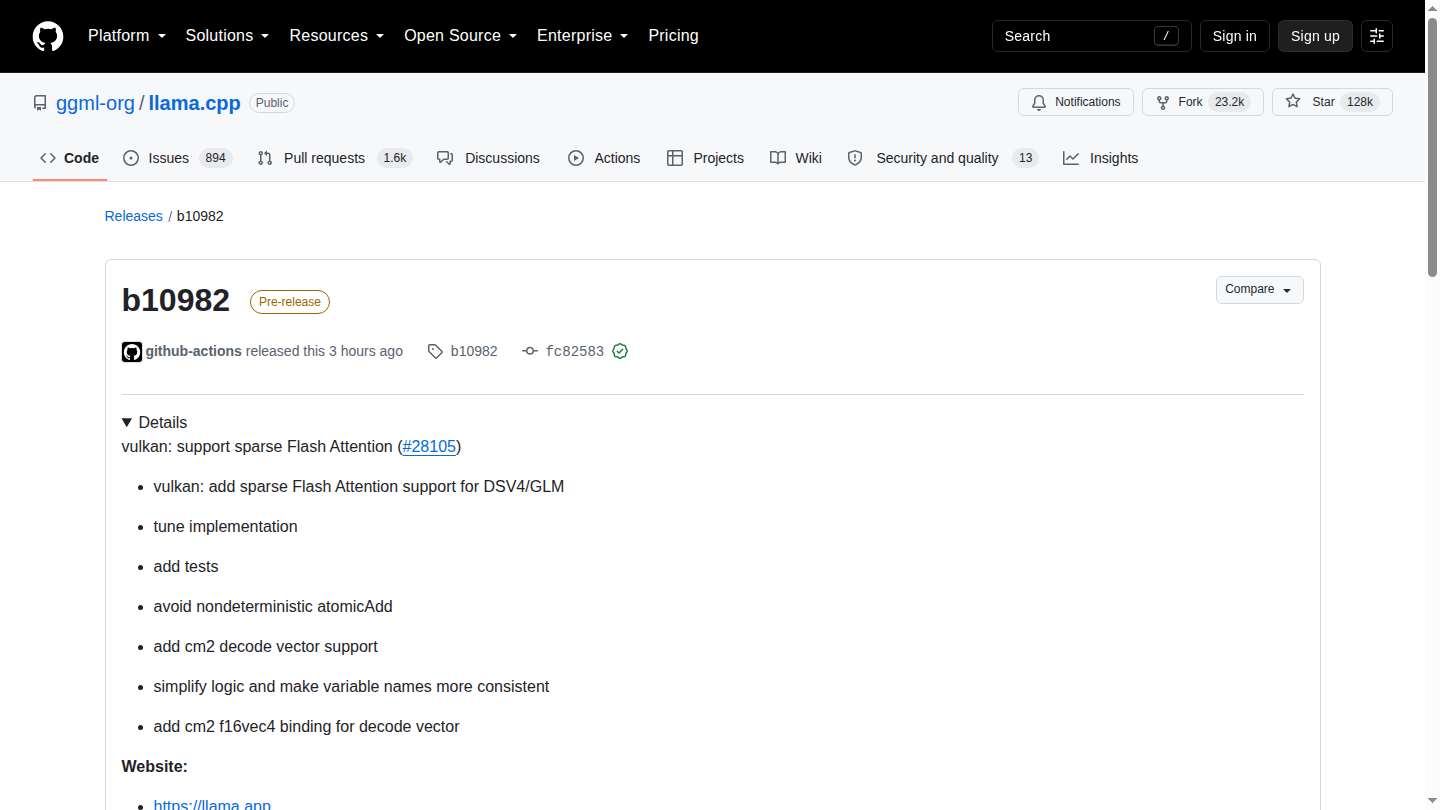Open the Insights tab

[1101, 158]
